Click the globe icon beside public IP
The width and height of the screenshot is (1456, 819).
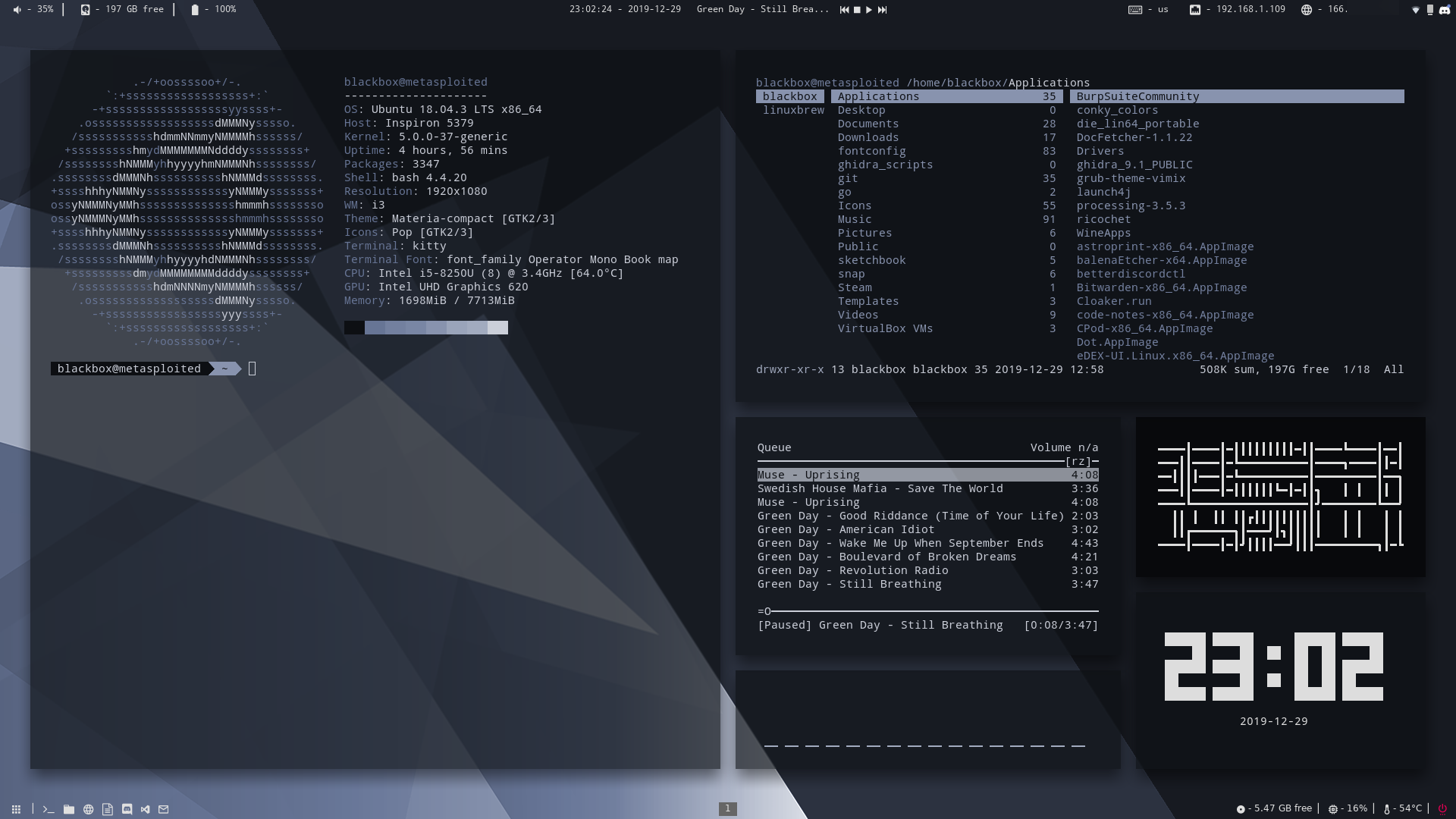1307,10
